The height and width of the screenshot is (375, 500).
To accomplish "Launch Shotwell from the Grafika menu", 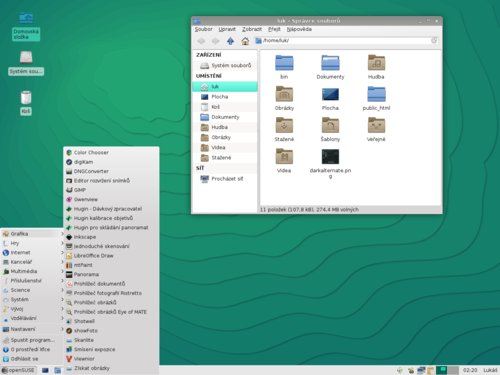I will coord(111,321).
